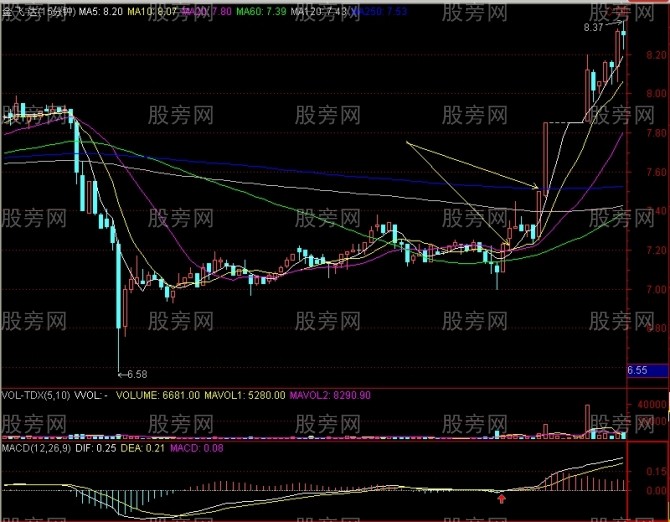Select the purple MACD: 0.08 reading
The width and height of the screenshot is (670, 522).
(197, 448)
